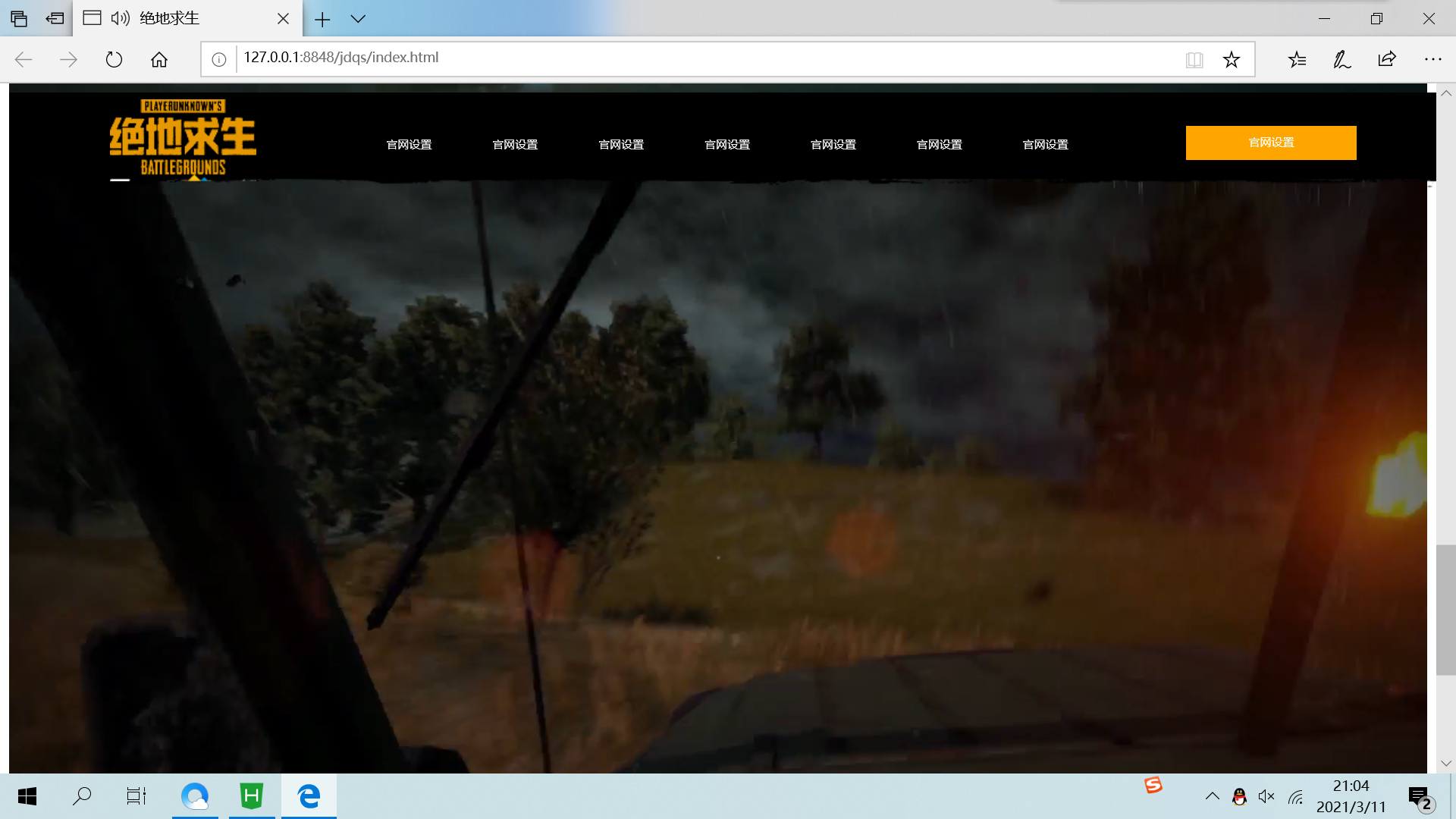This screenshot has height=819, width=1456.
Task: Toggle the system volume mute tray icon
Action: [x=1266, y=796]
